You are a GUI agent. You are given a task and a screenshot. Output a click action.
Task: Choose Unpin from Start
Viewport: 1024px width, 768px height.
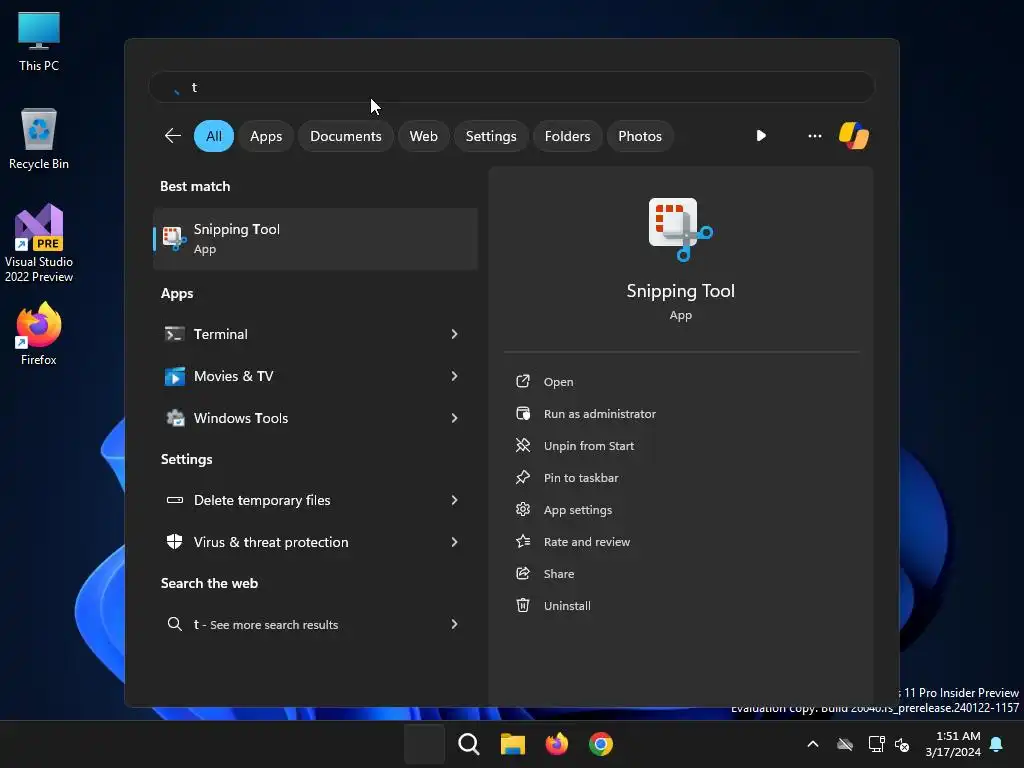pyautogui.click(x=588, y=446)
